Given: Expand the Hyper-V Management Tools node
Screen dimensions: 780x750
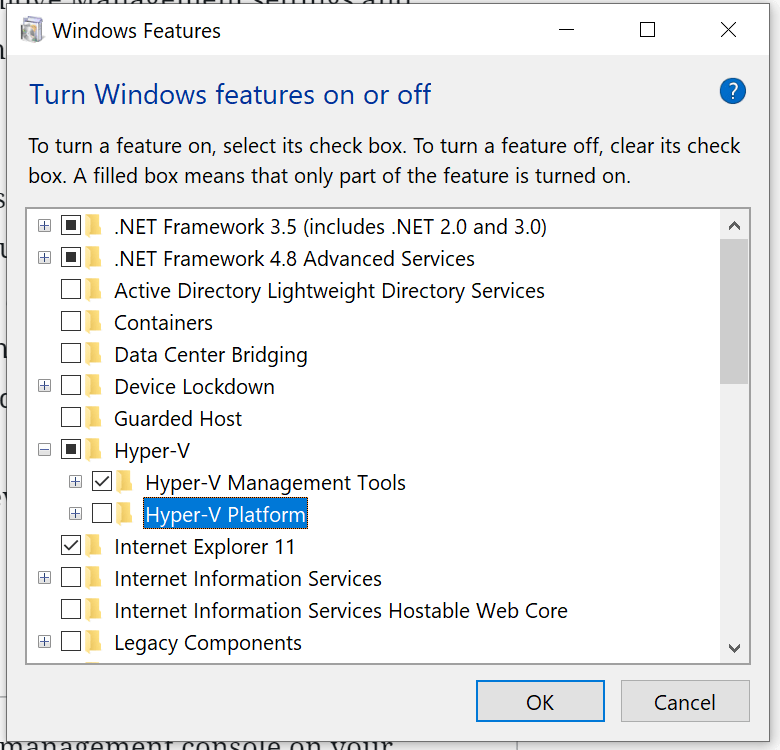Looking at the screenshot, I should coord(76,482).
